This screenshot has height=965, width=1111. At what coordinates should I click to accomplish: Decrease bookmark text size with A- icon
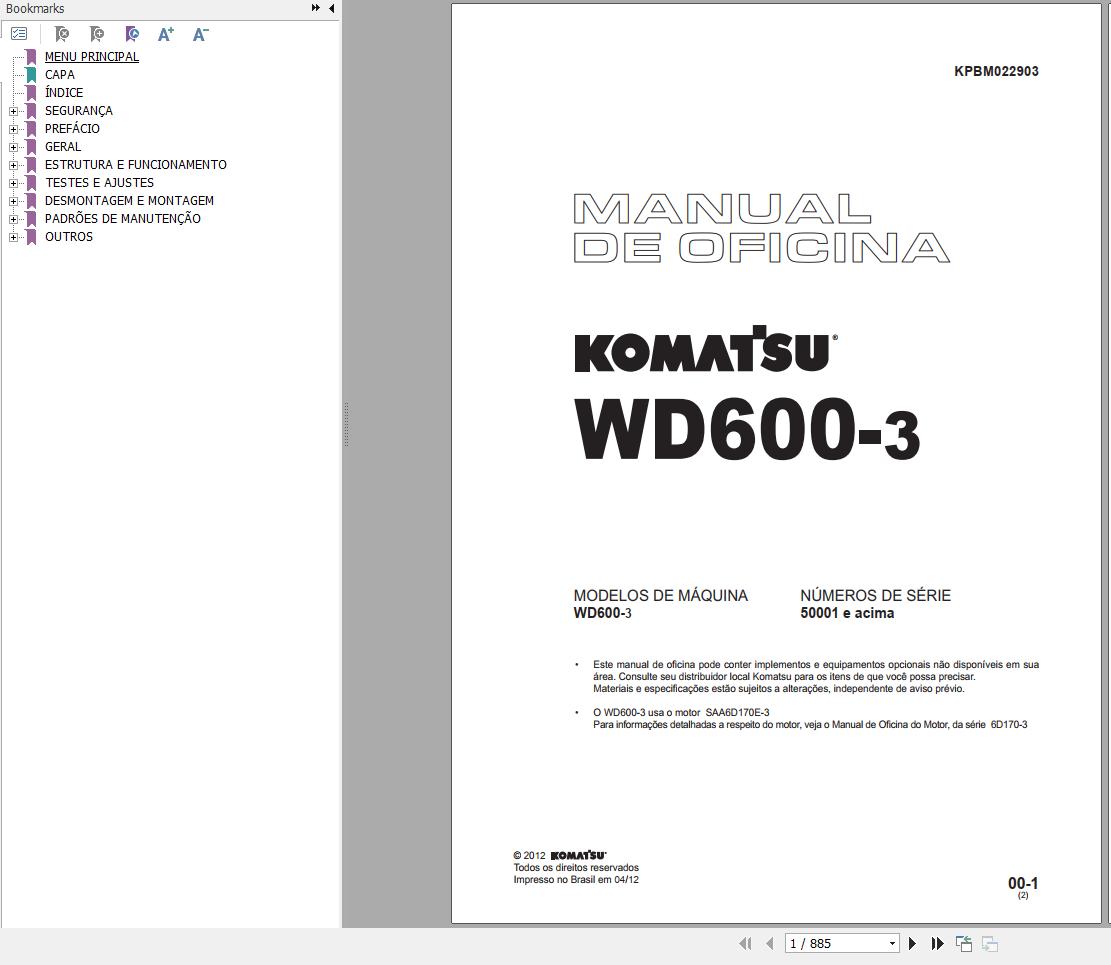click(200, 33)
